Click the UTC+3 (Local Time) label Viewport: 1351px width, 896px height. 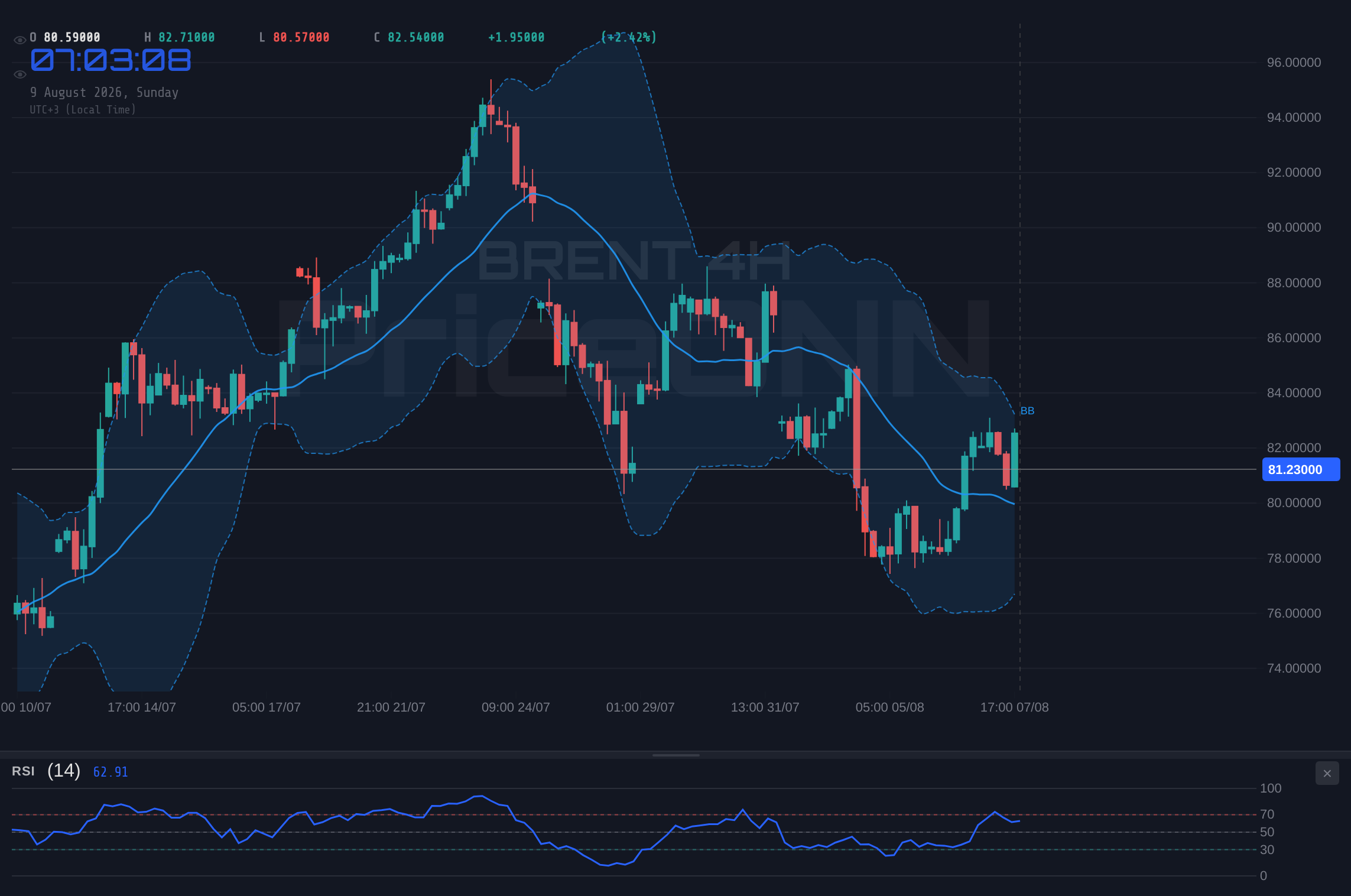click(83, 109)
